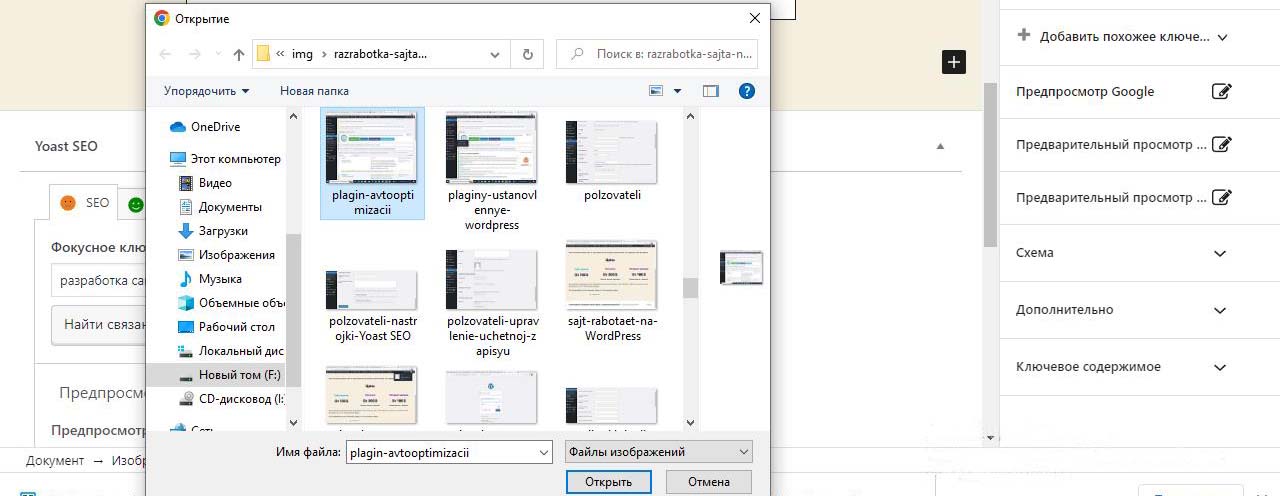Expand the Схема section
The width and height of the screenshot is (1280, 496).
[1219, 253]
